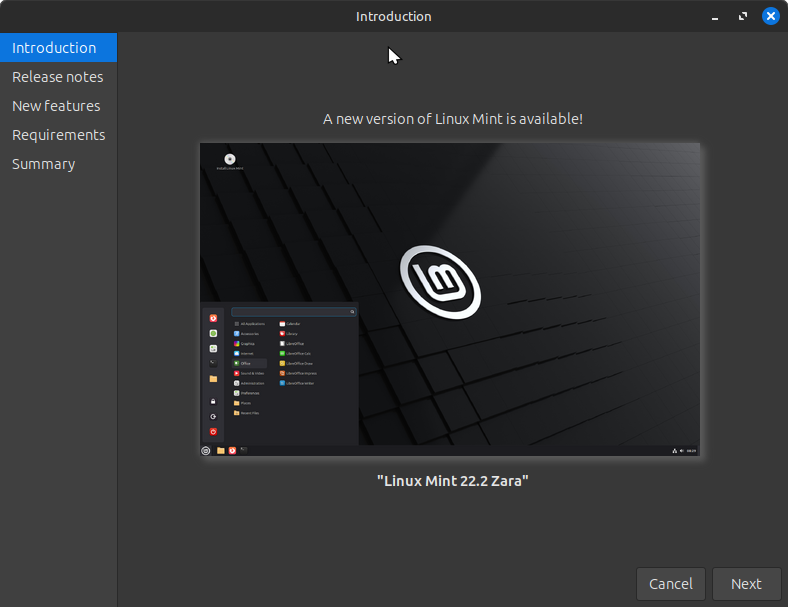Minimize the Introduction window

coord(715,17)
